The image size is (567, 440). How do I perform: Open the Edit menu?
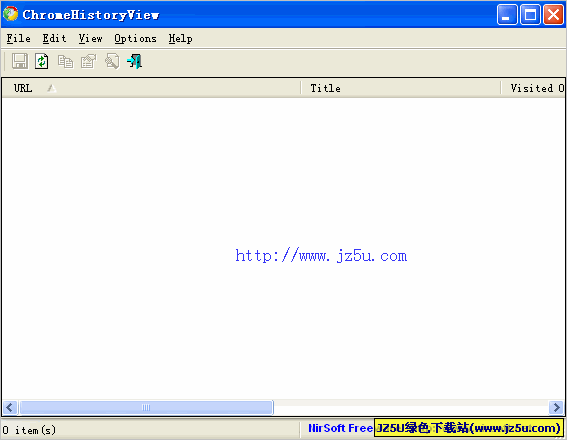point(54,38)
